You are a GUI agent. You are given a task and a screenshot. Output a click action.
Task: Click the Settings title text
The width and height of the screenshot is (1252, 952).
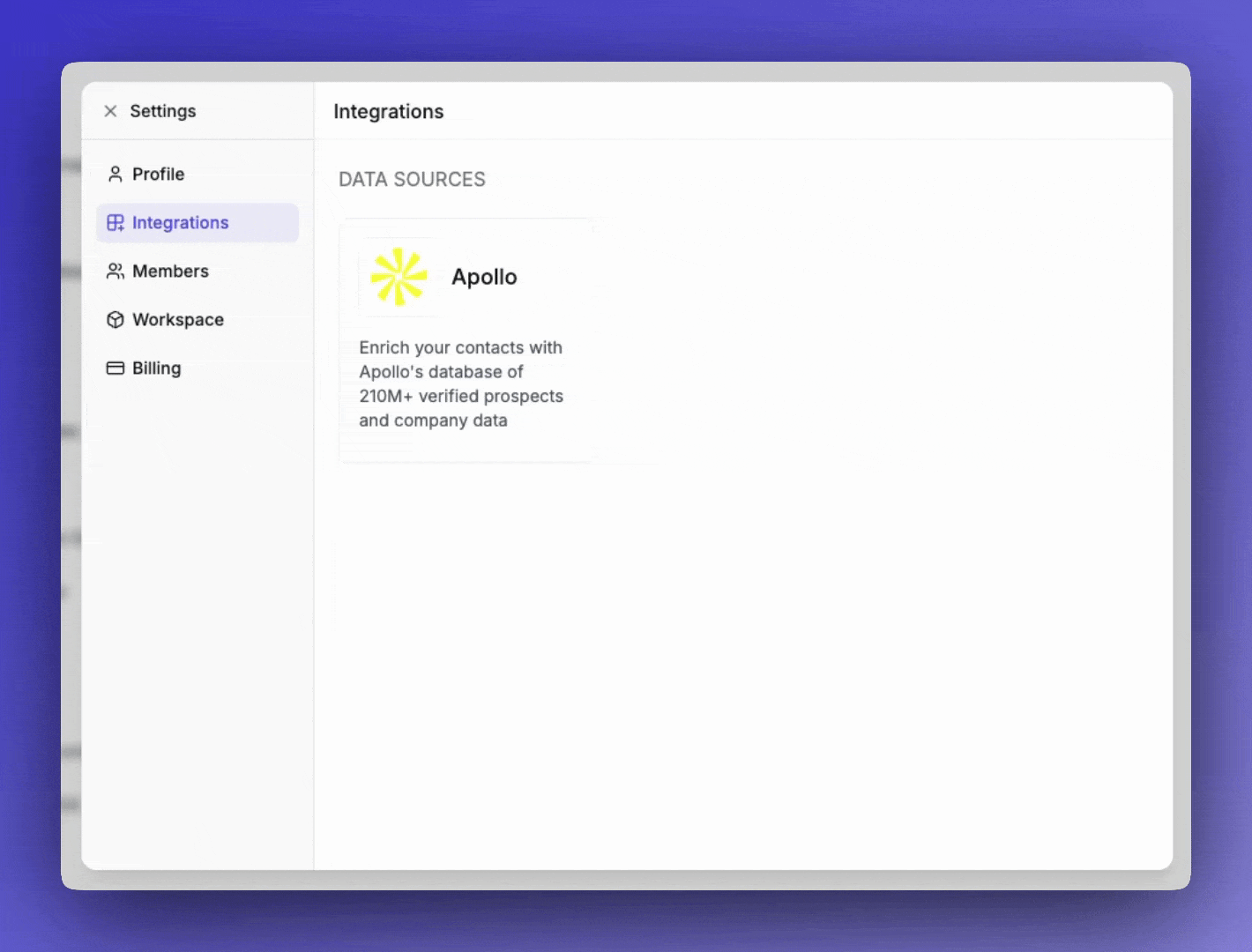(x=163, y=111)
